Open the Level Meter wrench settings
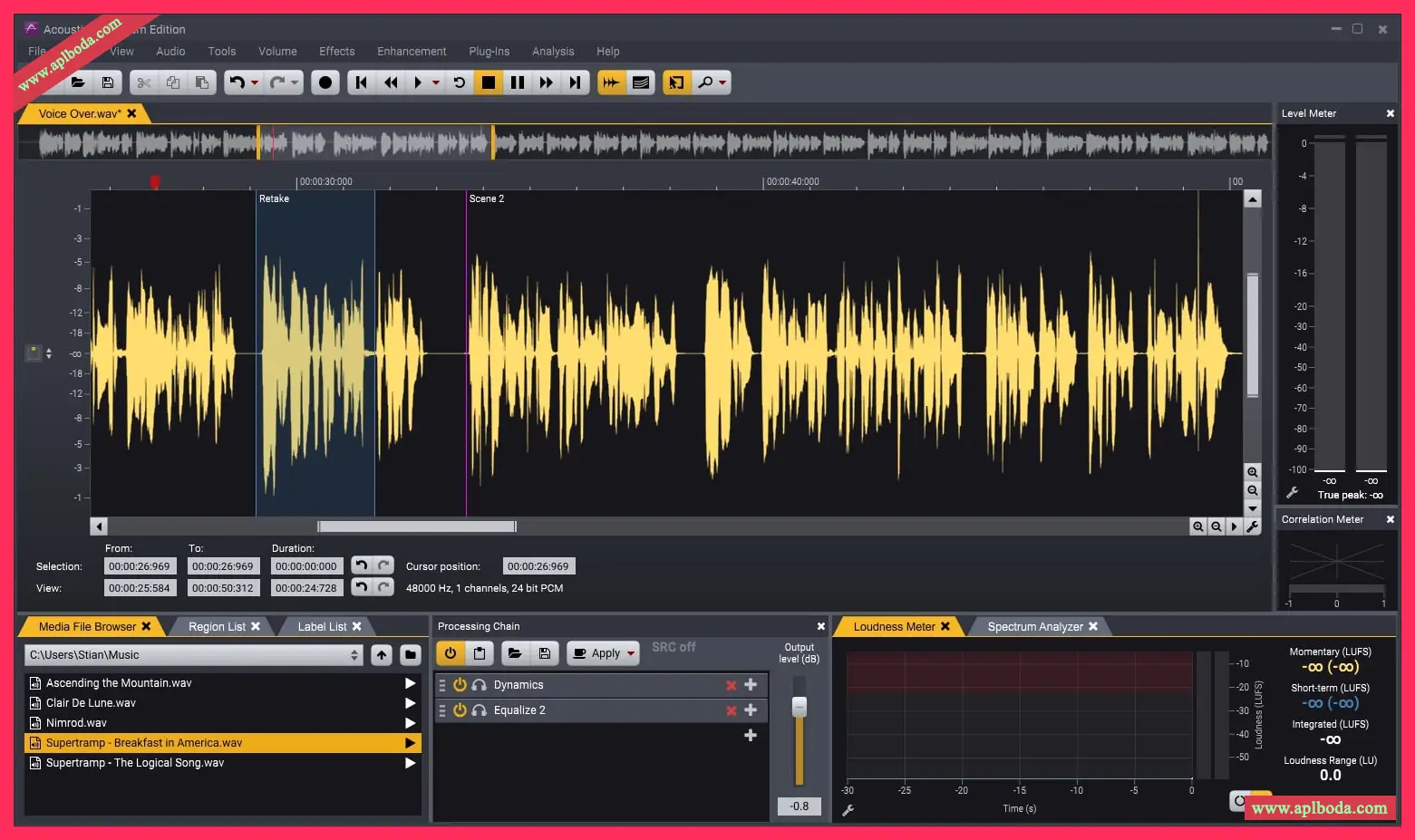The image size is (1415, 840). [1293, 493]
